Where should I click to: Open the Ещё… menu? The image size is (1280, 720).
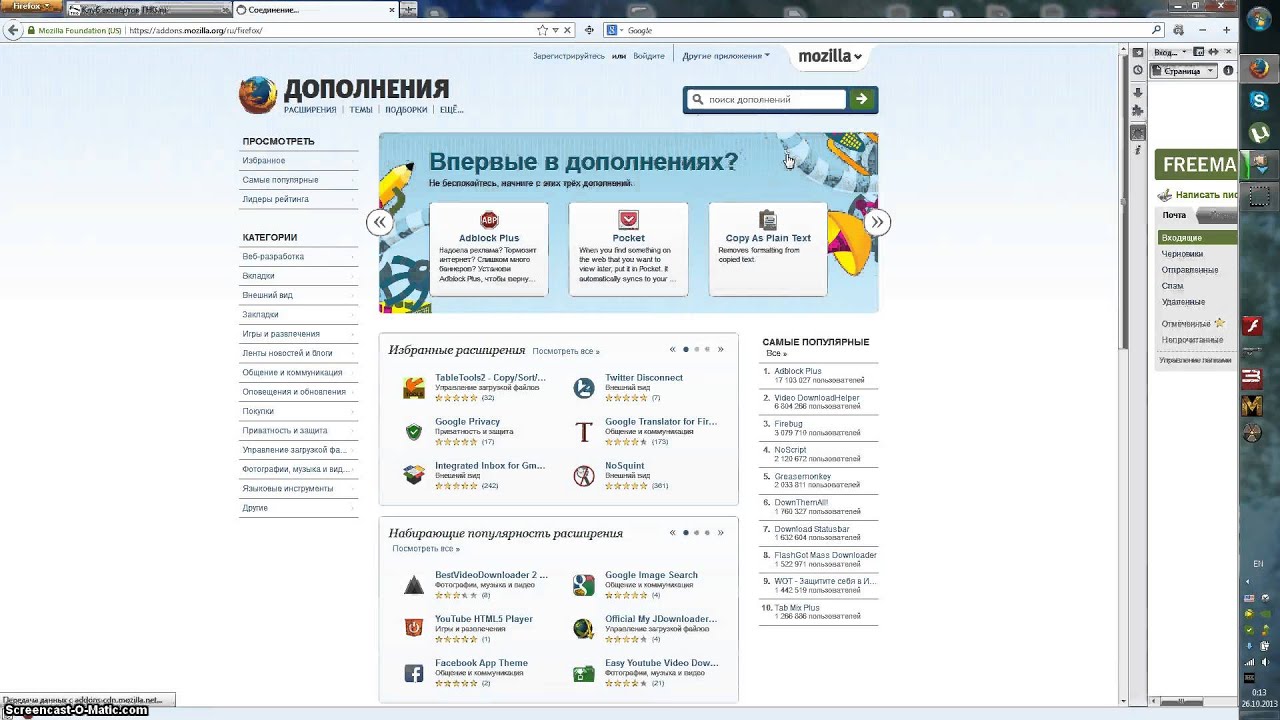[452, 110]
